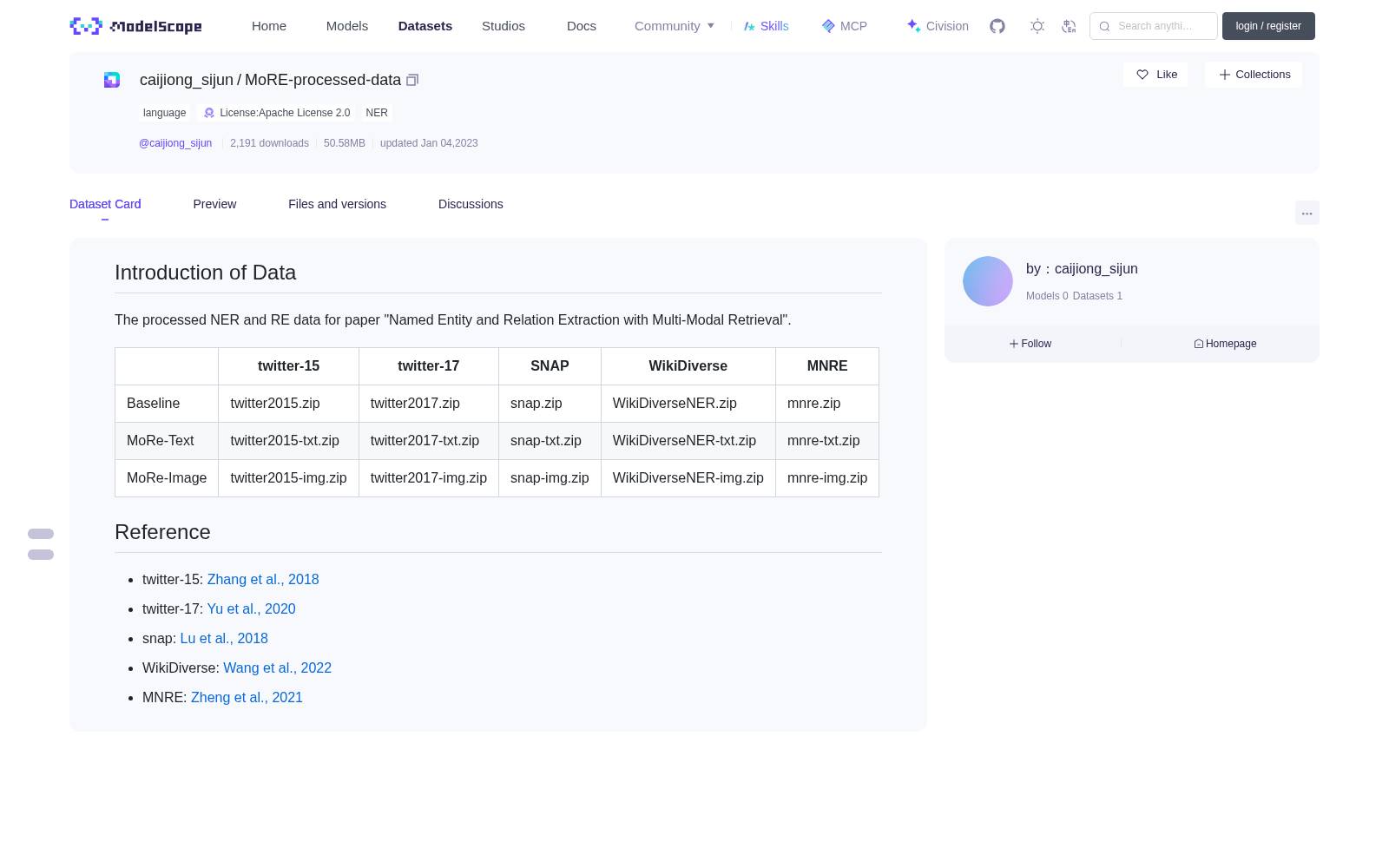The image size is (1389, 868).
Task: Open the Lu et al., 2018 reference
Action: pos(224,638)
